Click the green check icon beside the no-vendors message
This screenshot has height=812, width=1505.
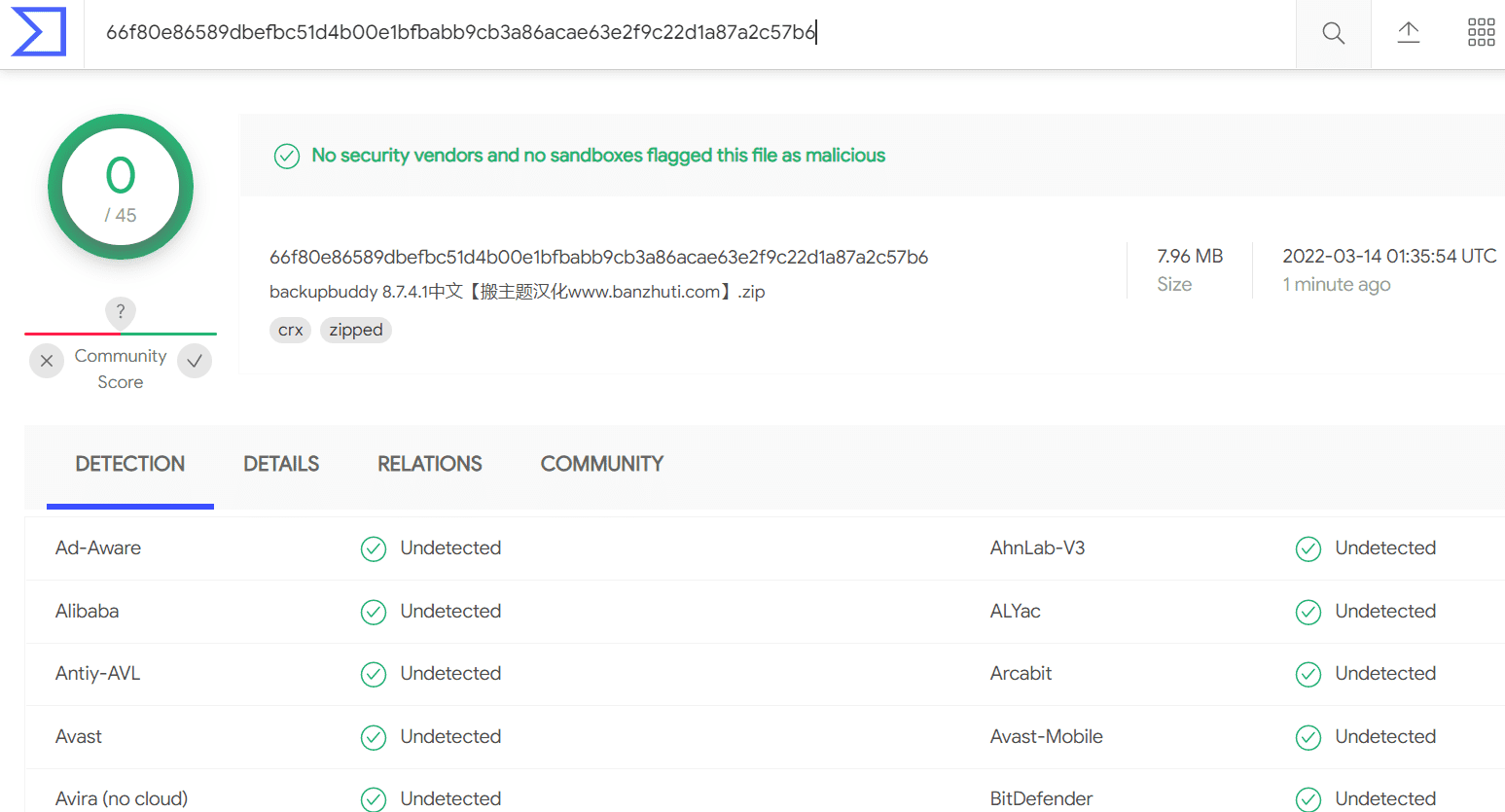pyautogui.click(x=287, y=156)
